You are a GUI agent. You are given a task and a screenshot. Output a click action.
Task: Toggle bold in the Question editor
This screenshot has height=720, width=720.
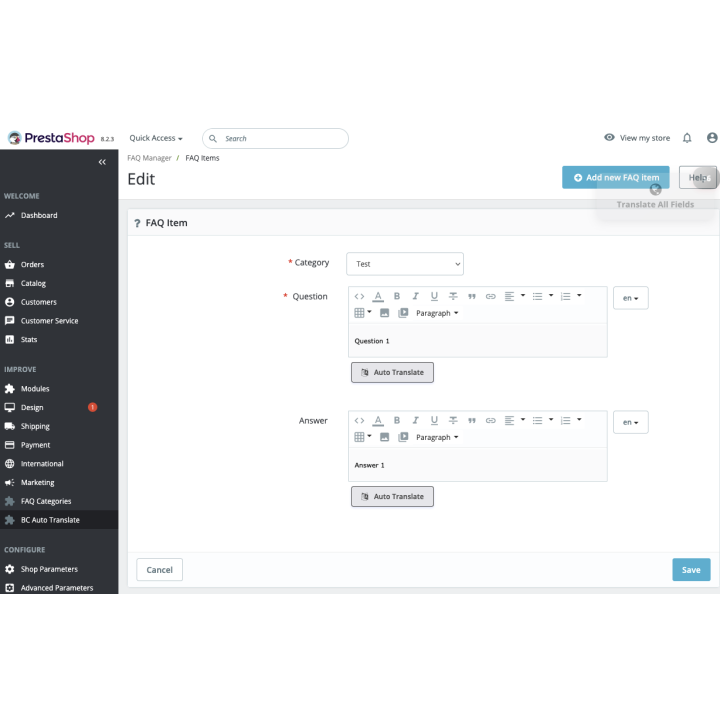click(397, 296)
